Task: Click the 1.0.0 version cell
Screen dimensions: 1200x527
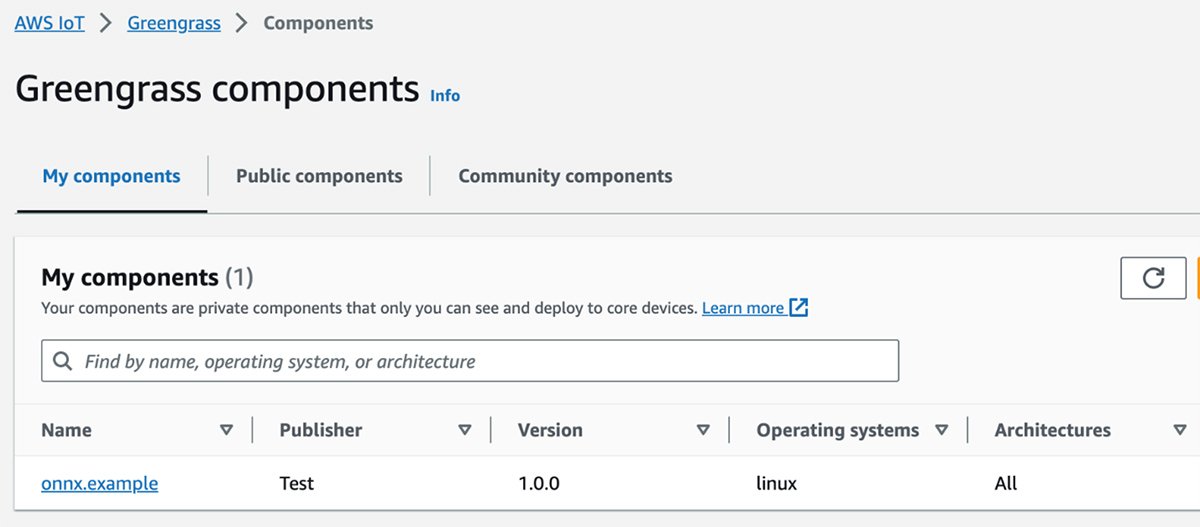Action: (x=538, y=484)
